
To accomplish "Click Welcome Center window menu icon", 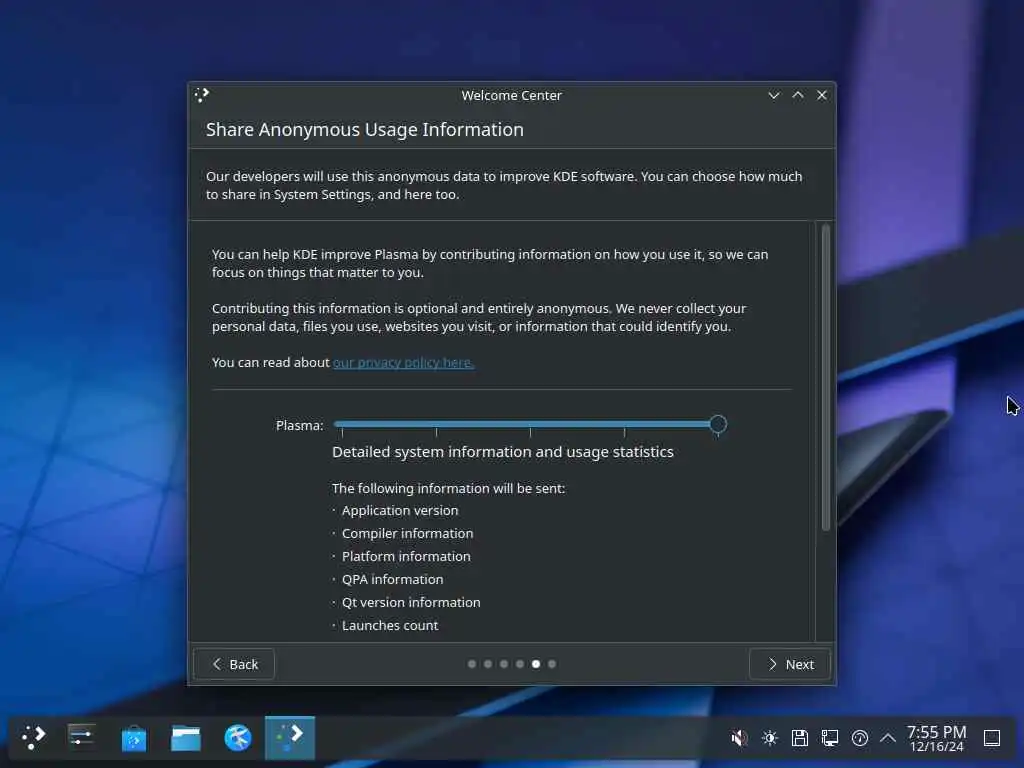I will click(x=202, y=95).
